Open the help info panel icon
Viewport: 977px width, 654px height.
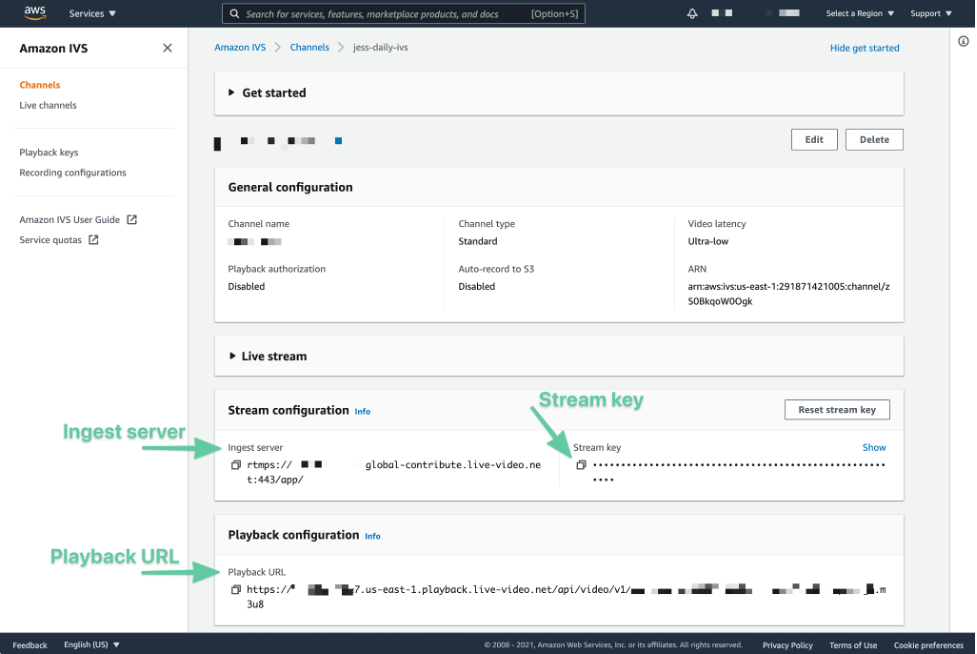pos(965,41)
